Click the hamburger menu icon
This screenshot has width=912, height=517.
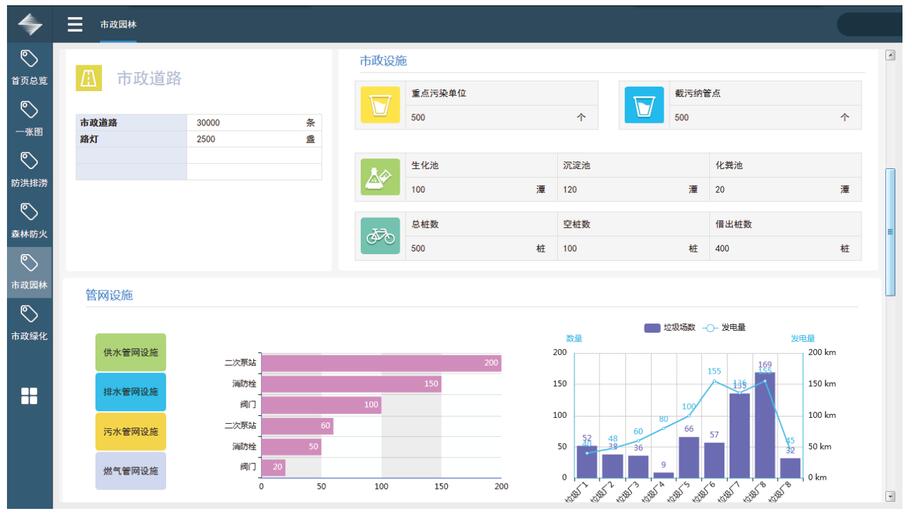(75, 25)
